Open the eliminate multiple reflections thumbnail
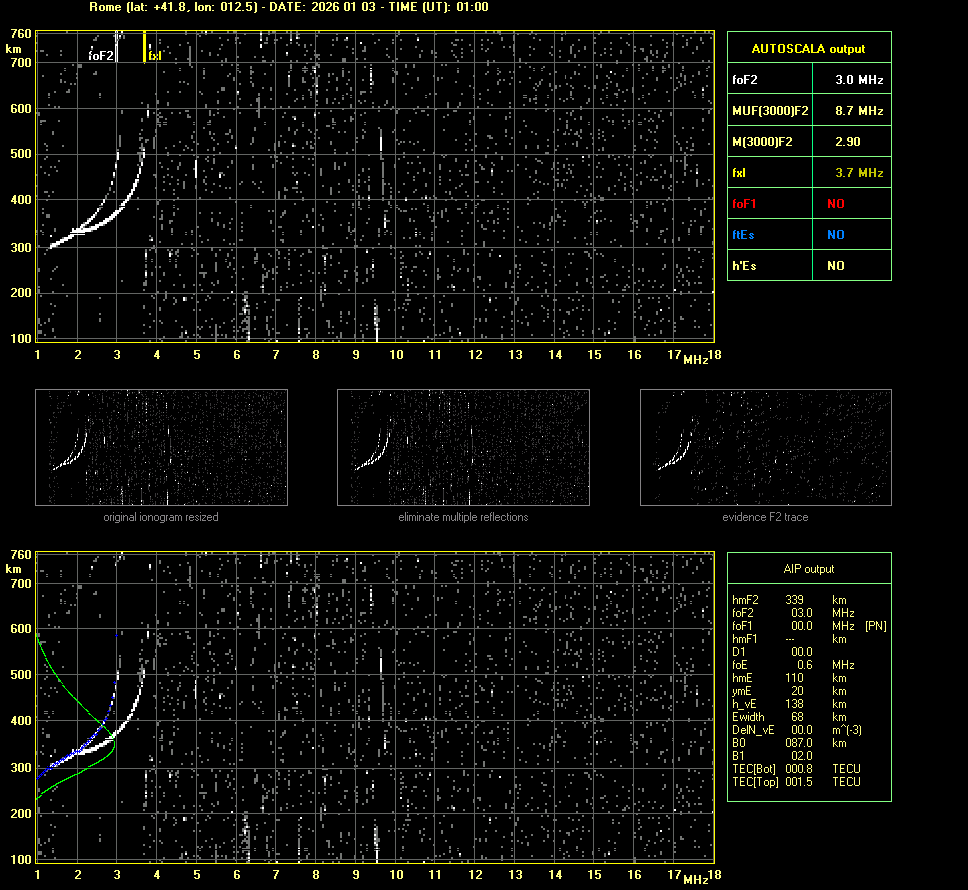The height and width of the screenshot is (890, 968). pyautogui.click(x=463, y=447)
